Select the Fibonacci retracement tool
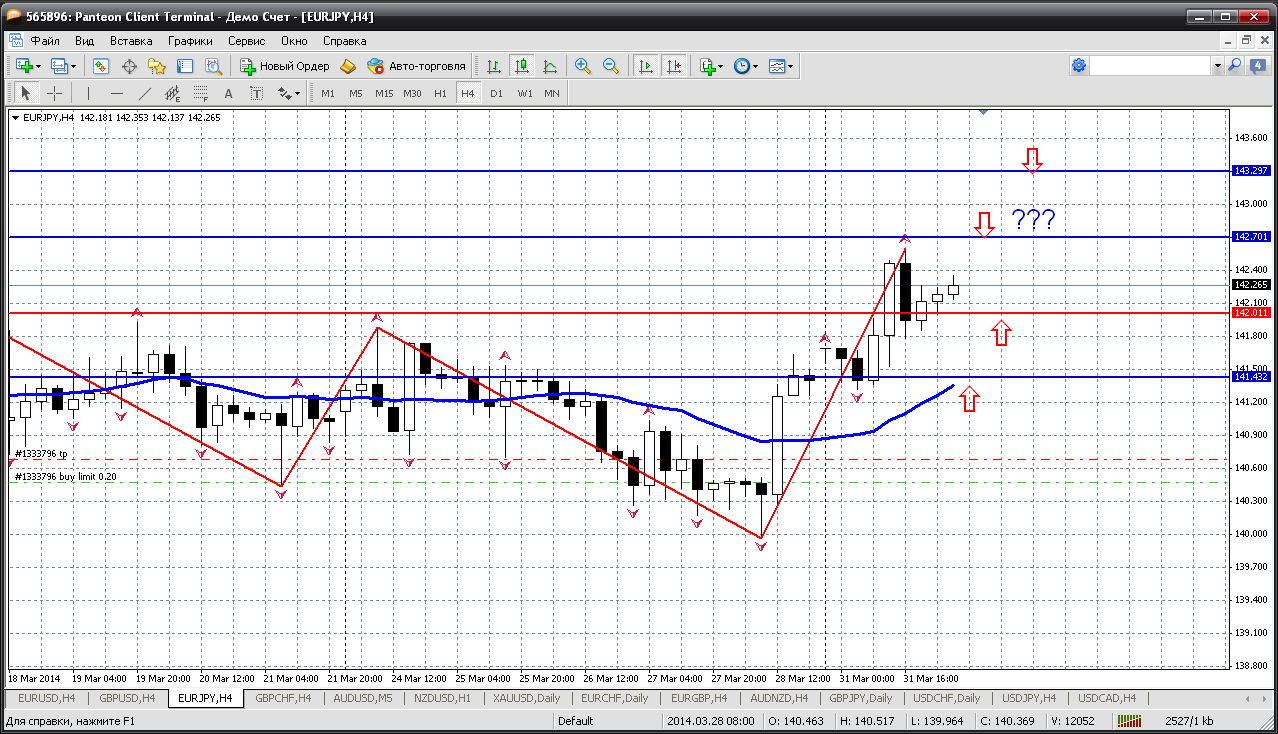 click(201, 93)
